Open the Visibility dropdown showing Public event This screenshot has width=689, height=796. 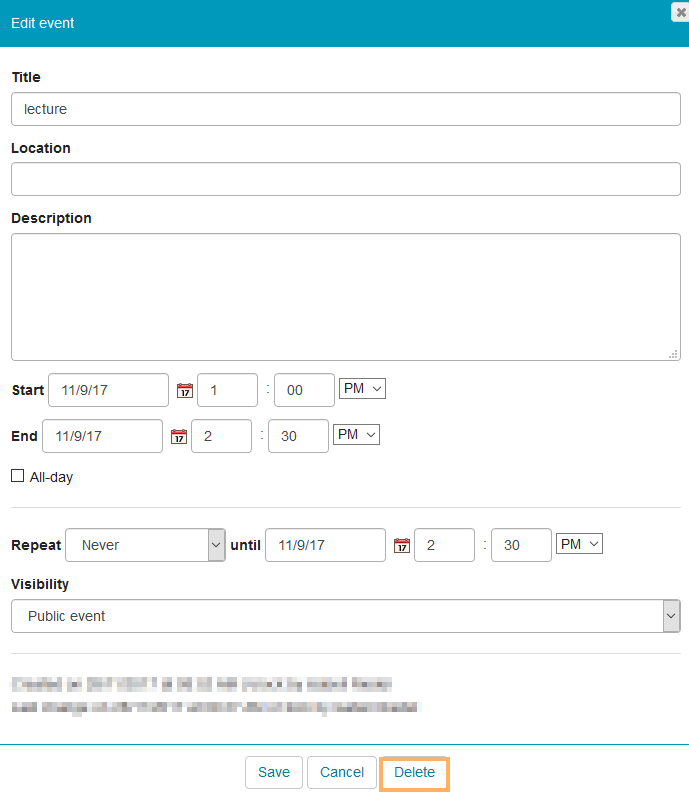click(x=345, y=616)
